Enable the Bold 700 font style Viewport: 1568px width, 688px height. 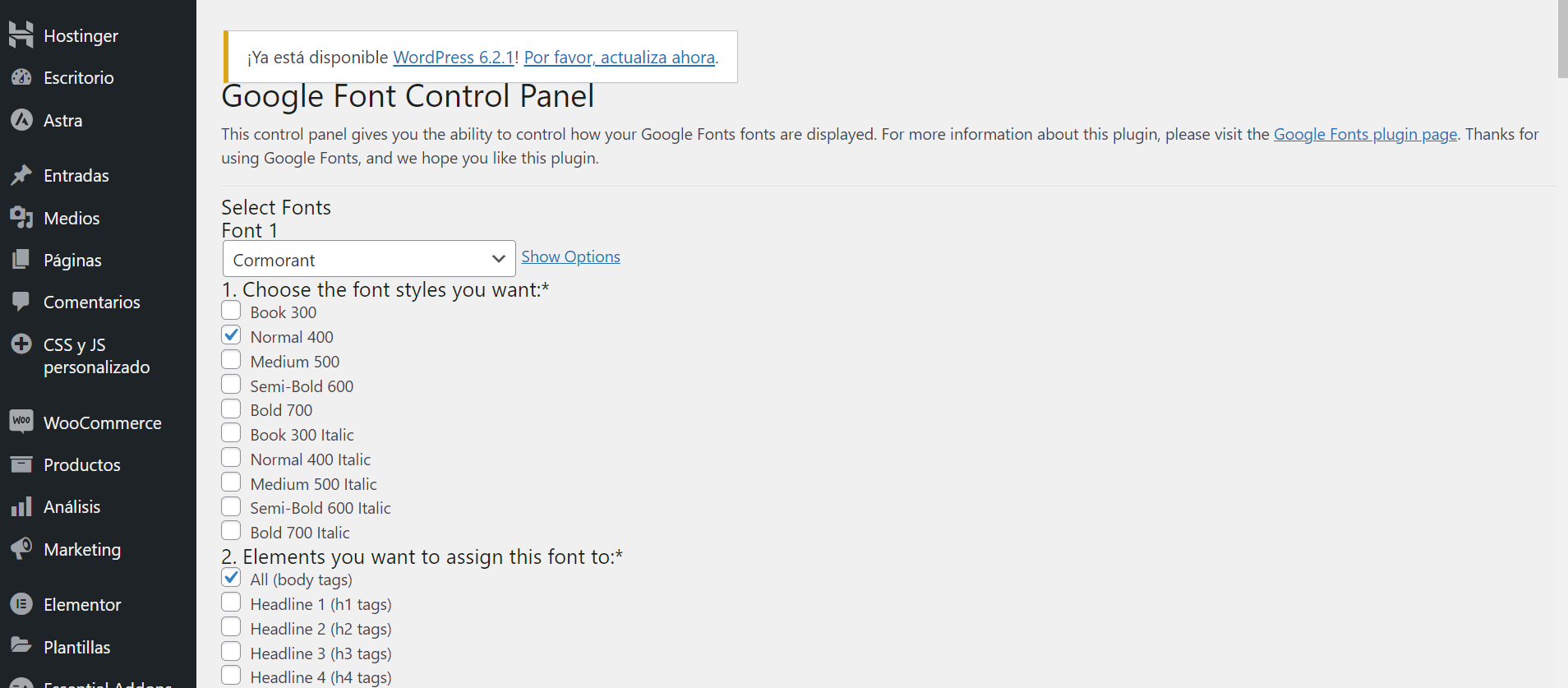point(231,408)
